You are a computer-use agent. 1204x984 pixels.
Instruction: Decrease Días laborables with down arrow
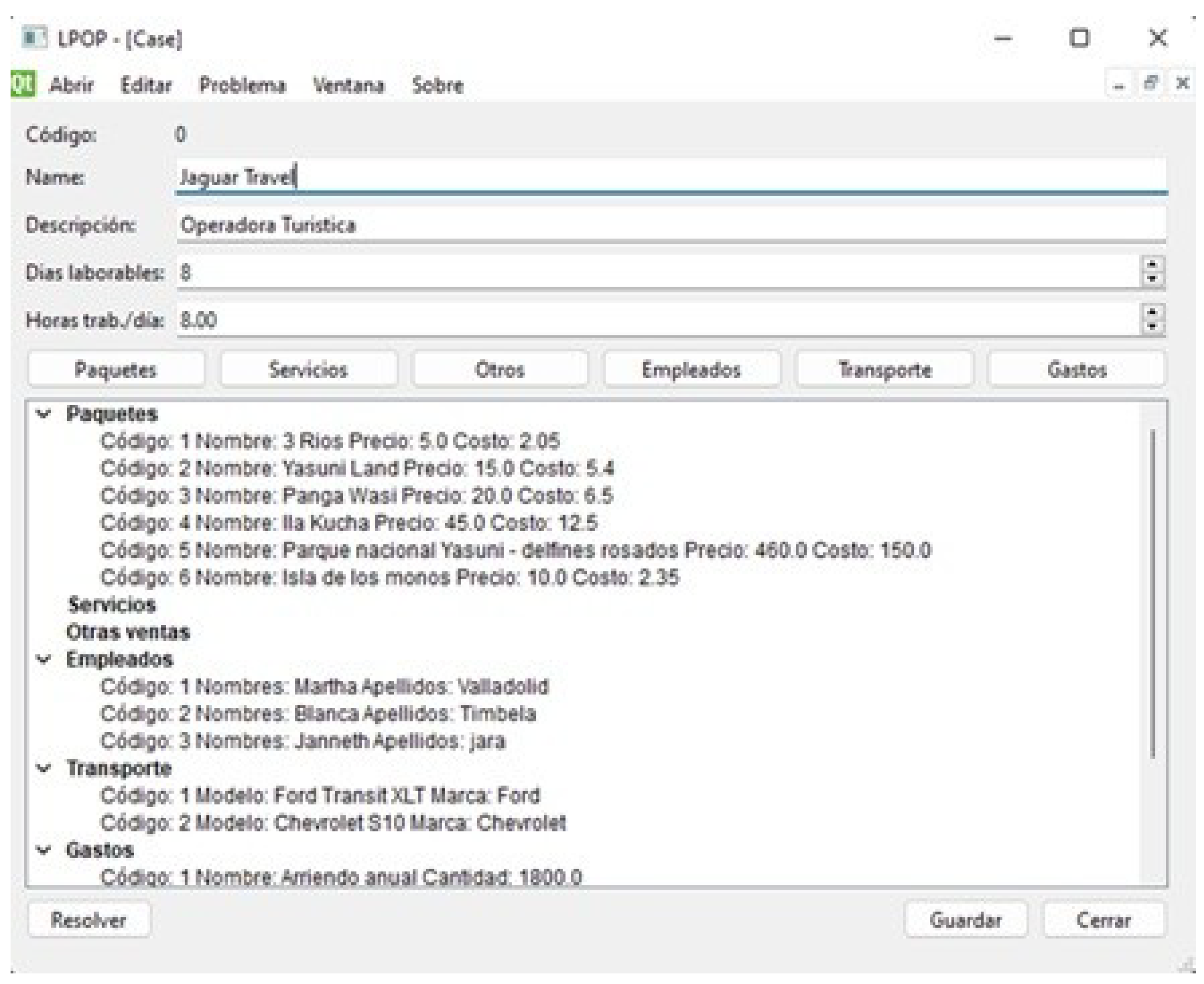coord(1152,279)
